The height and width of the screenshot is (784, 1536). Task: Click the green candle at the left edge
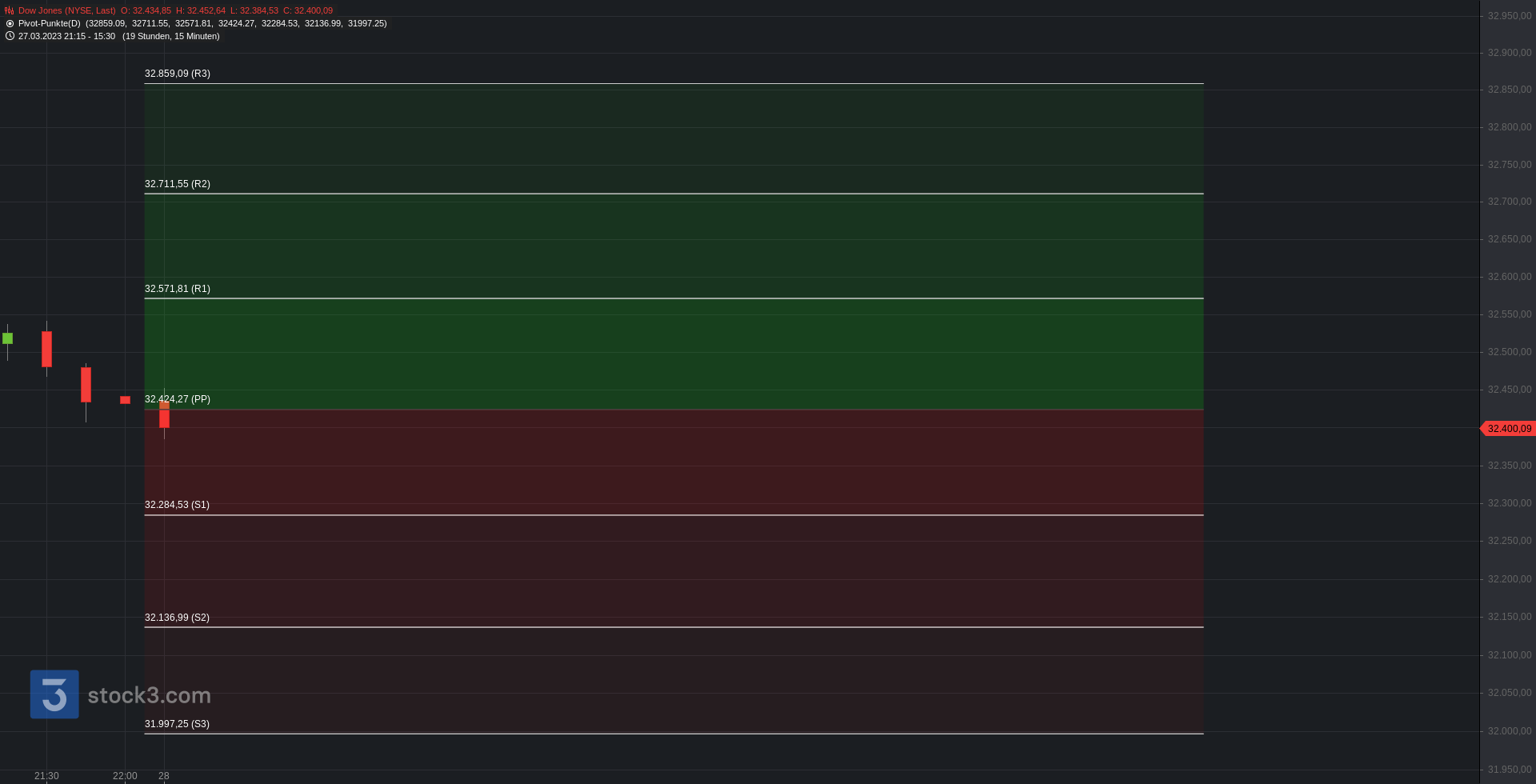pos(7,338)
